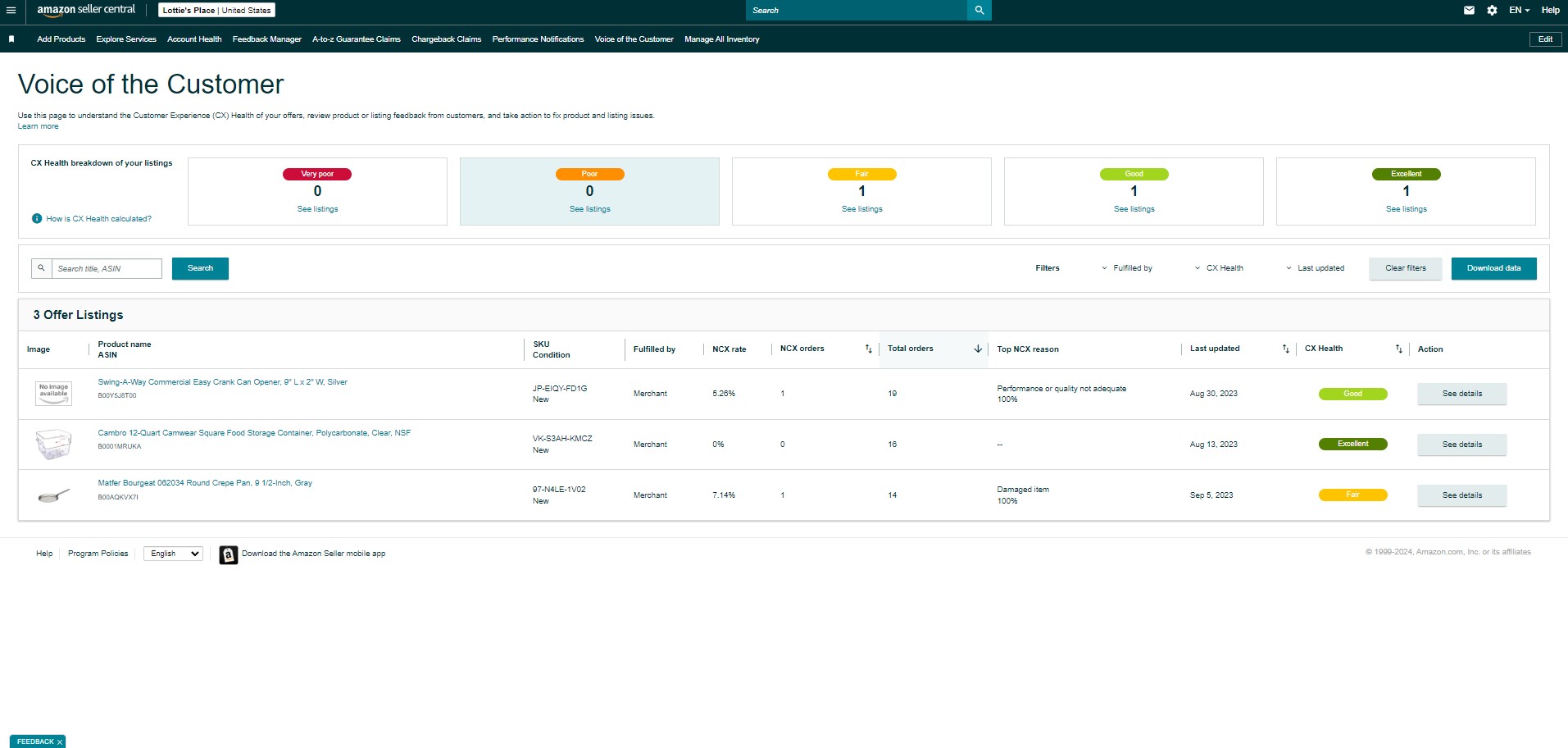See listings under Fair
The height and width of the screenshot is (748, 1568).
tap(862, 209)
